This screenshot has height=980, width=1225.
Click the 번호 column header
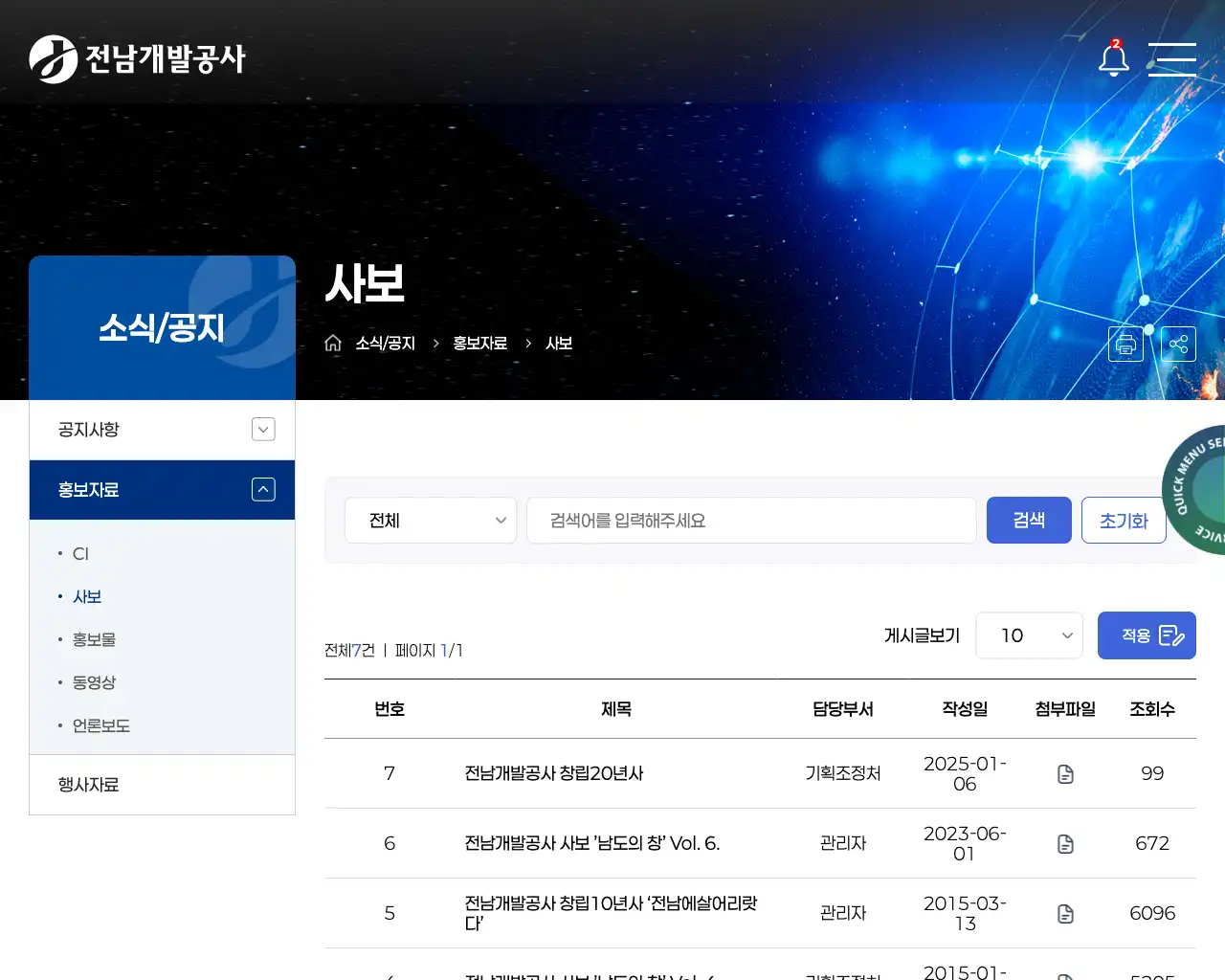pyautogui.click(x=390, y=709)
